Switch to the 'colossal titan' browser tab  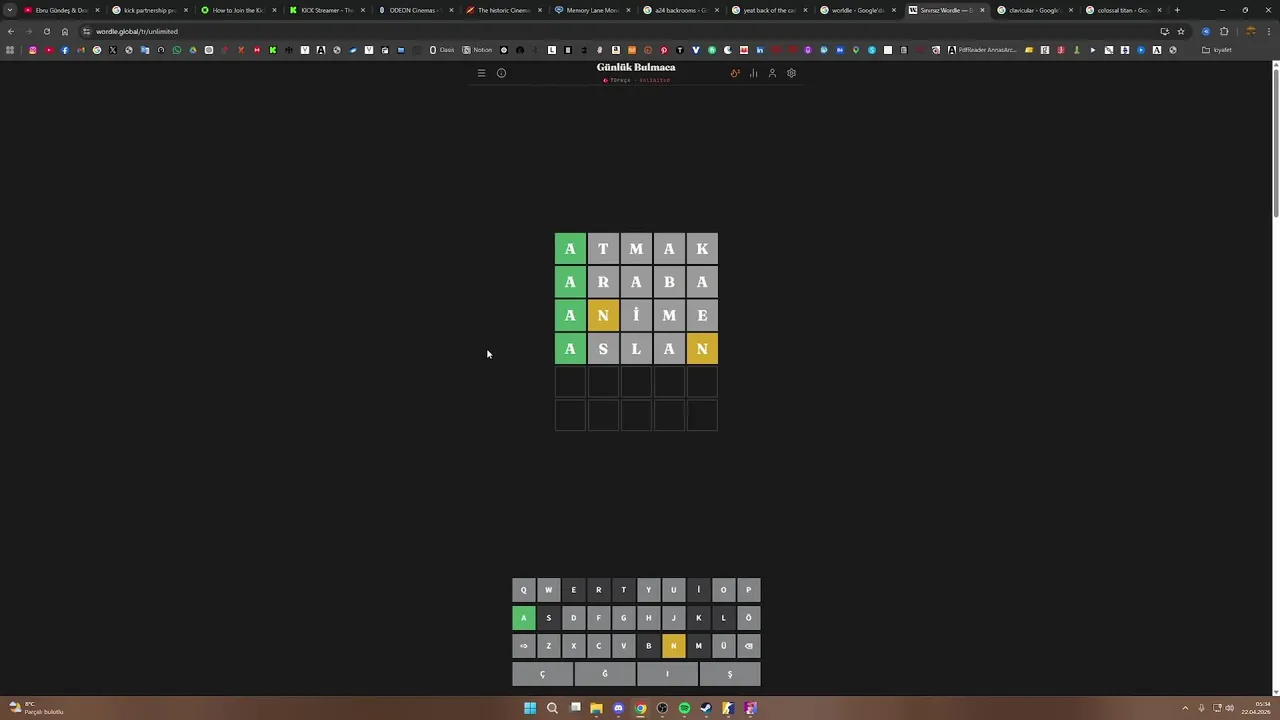point(1122,10)
